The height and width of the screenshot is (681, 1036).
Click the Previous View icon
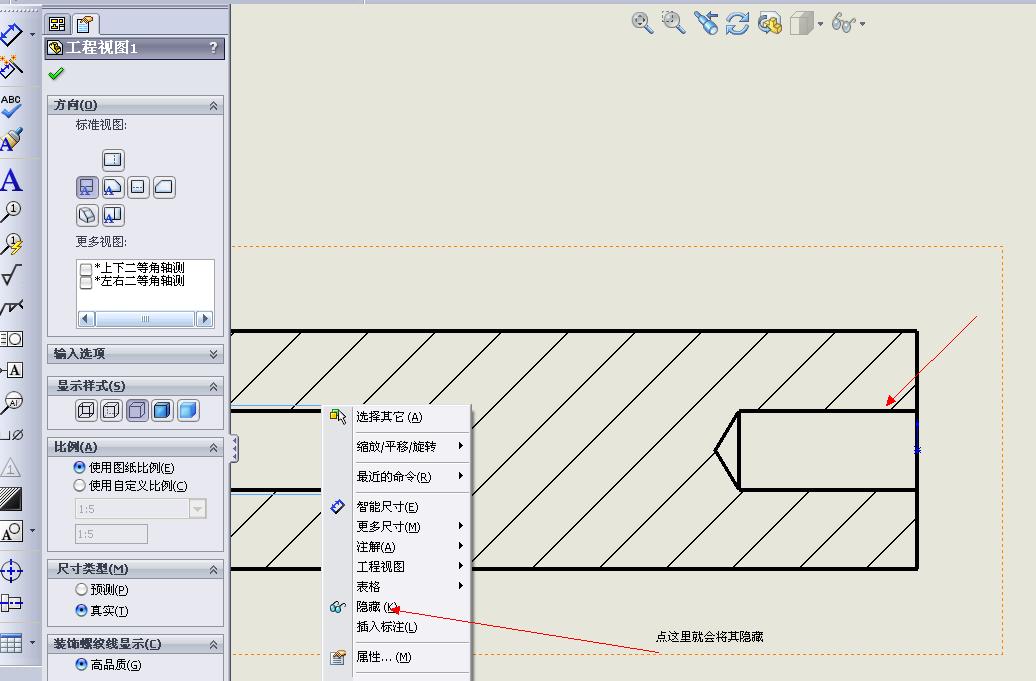click(x=706, y=23)
